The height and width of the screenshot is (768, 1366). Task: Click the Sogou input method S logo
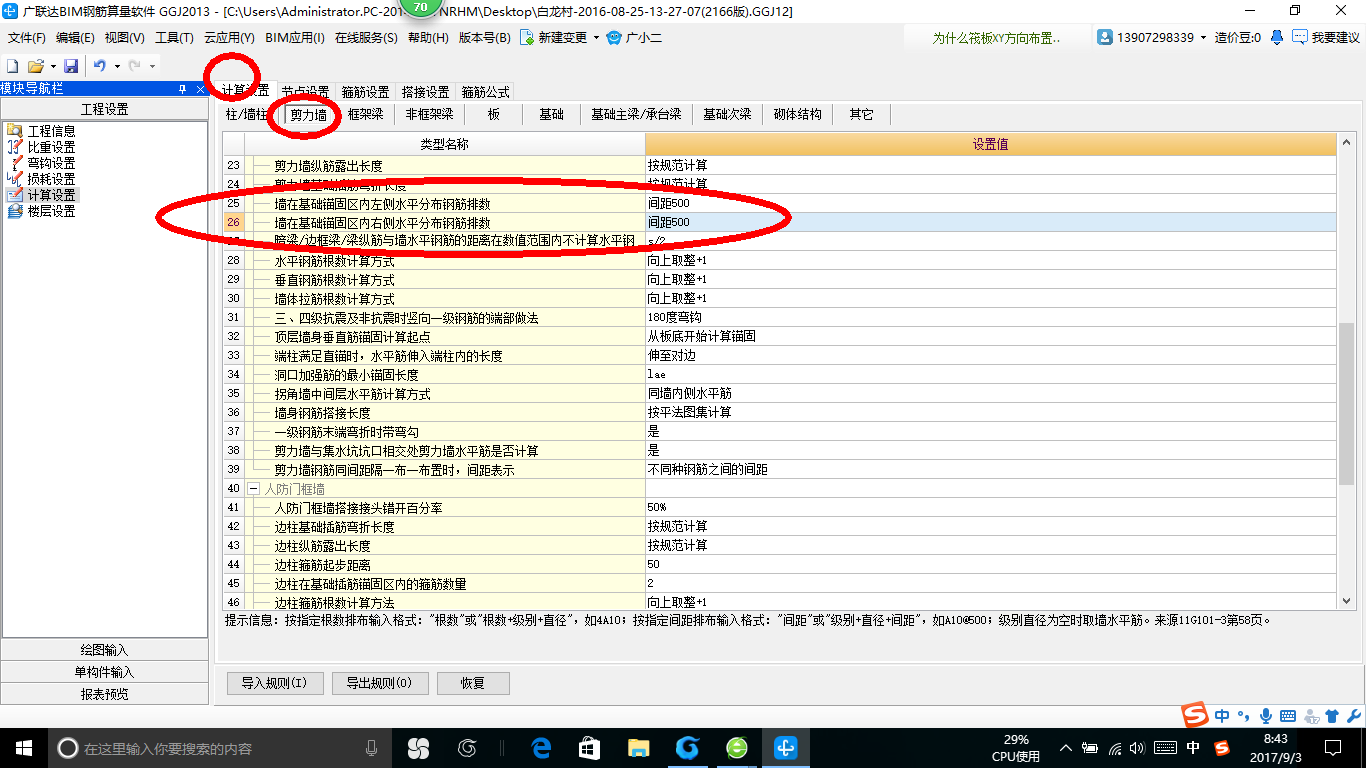pos(1195,716)
